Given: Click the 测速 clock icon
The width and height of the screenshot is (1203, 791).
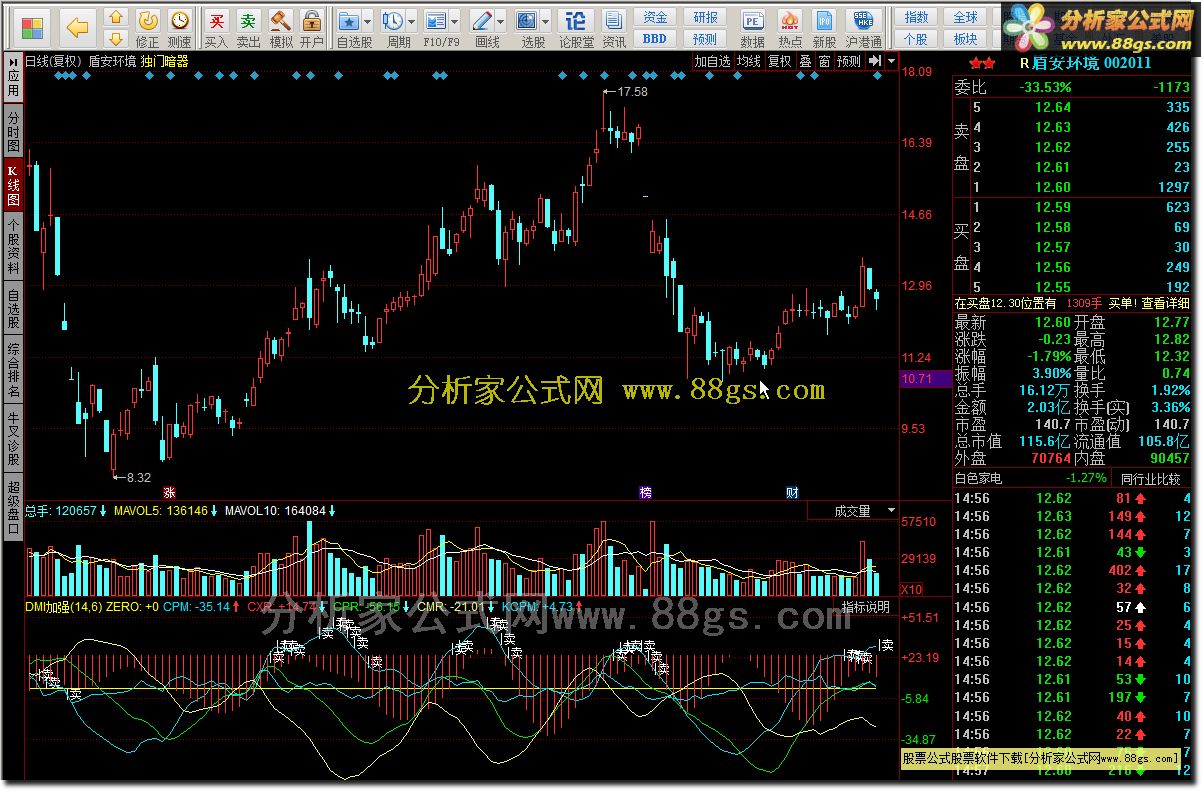Looking at the screenshot, I should (x=179, y=20).
